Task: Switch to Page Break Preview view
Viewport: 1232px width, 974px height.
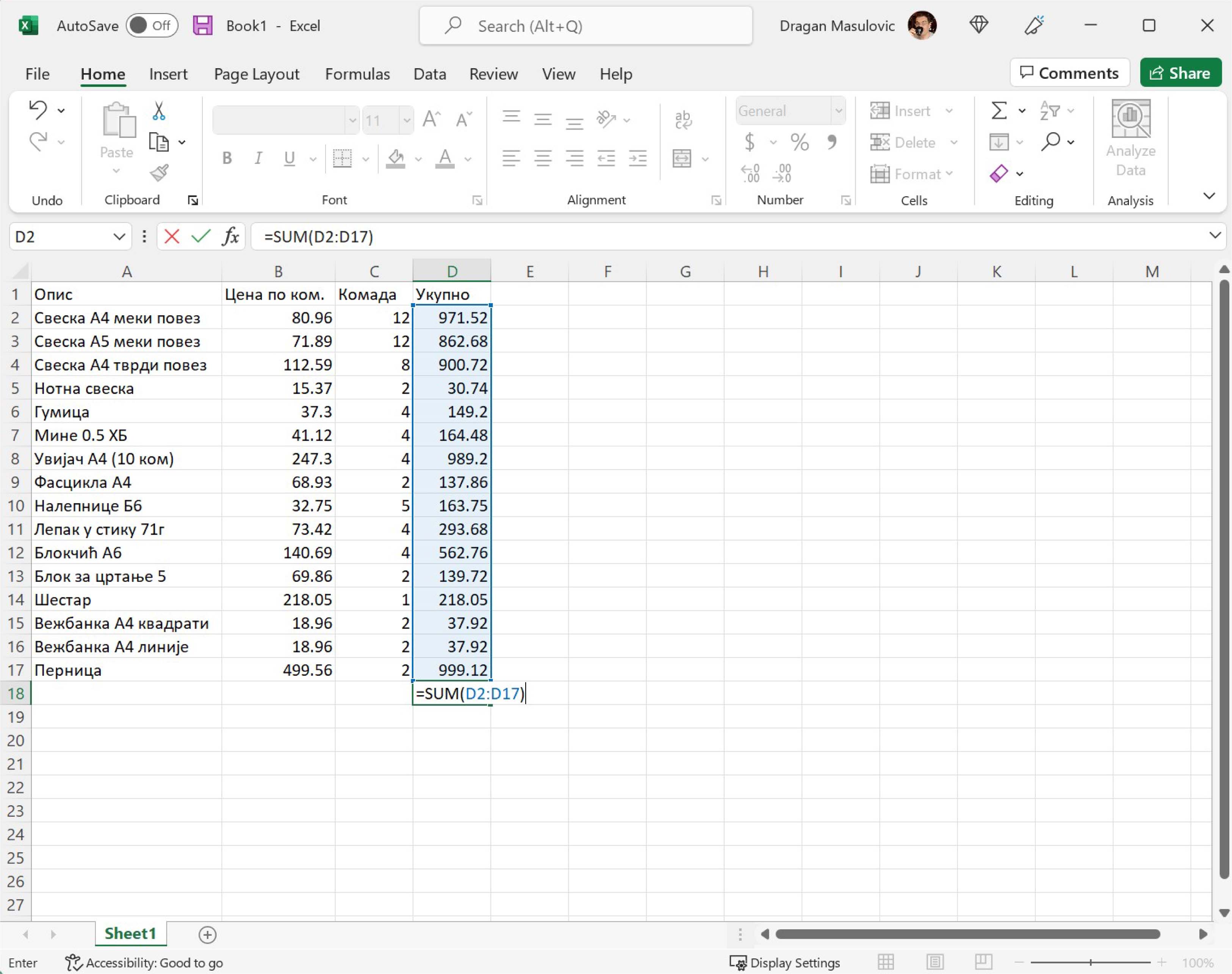Action: pos(983,963)
